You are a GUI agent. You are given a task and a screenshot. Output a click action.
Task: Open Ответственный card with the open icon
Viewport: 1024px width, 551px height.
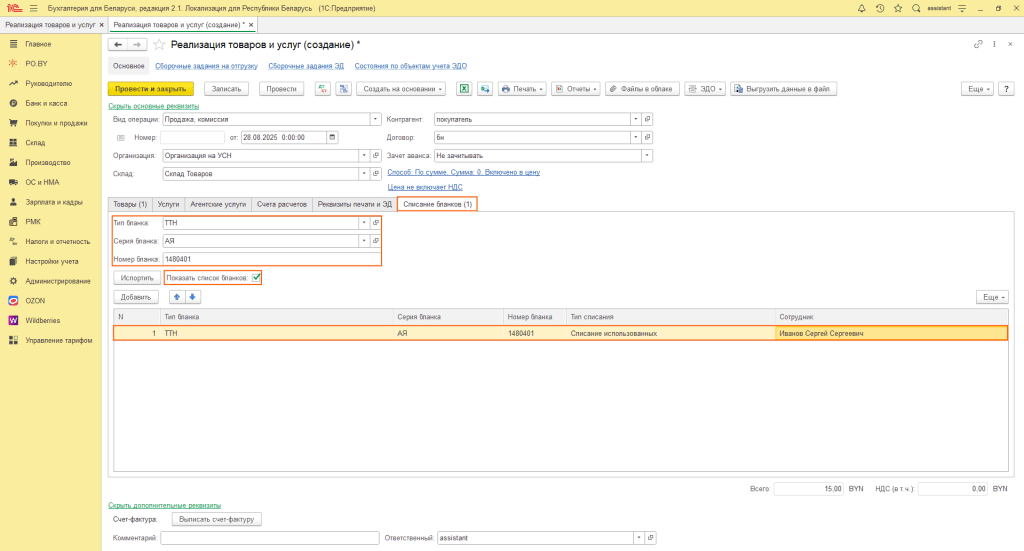coord(650,538)
